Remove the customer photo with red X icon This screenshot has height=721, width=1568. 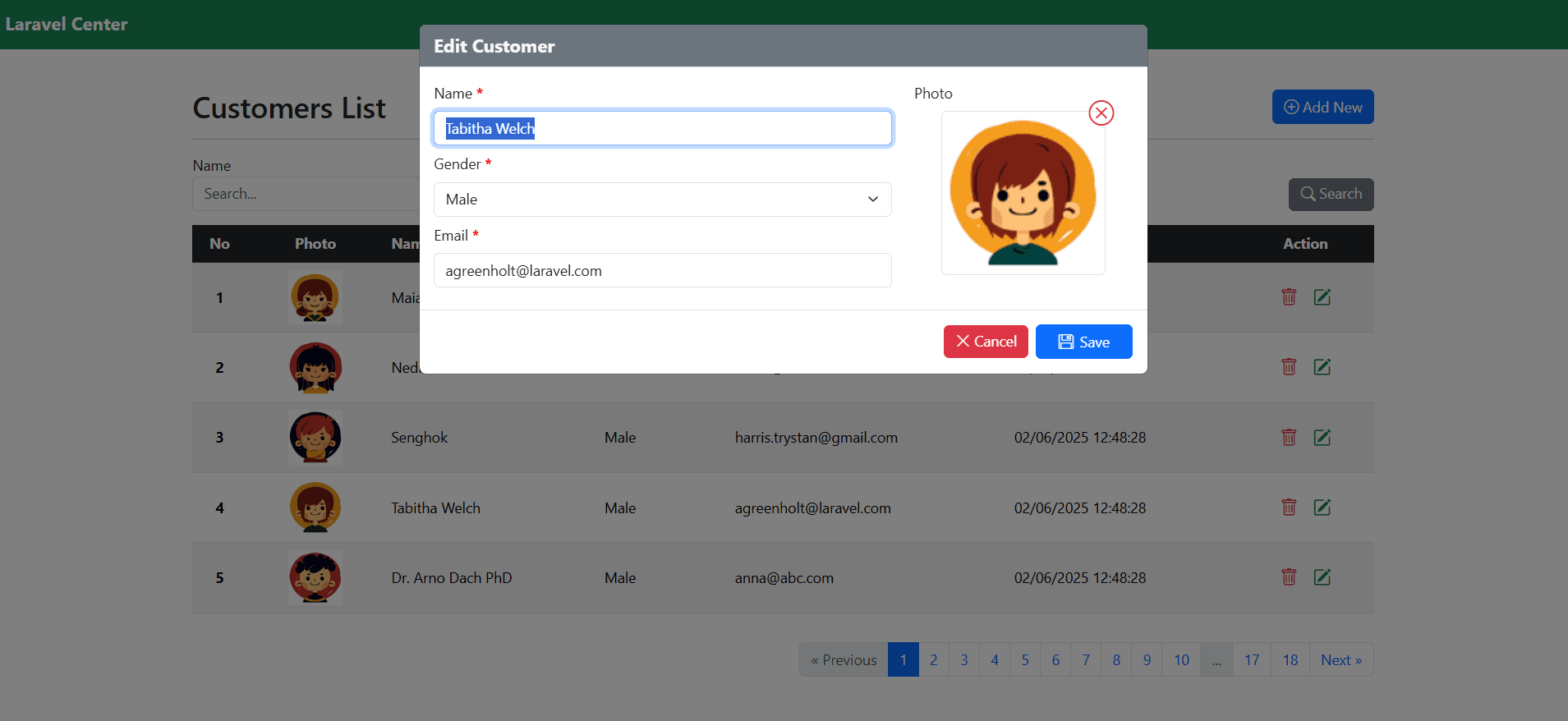1101,113
